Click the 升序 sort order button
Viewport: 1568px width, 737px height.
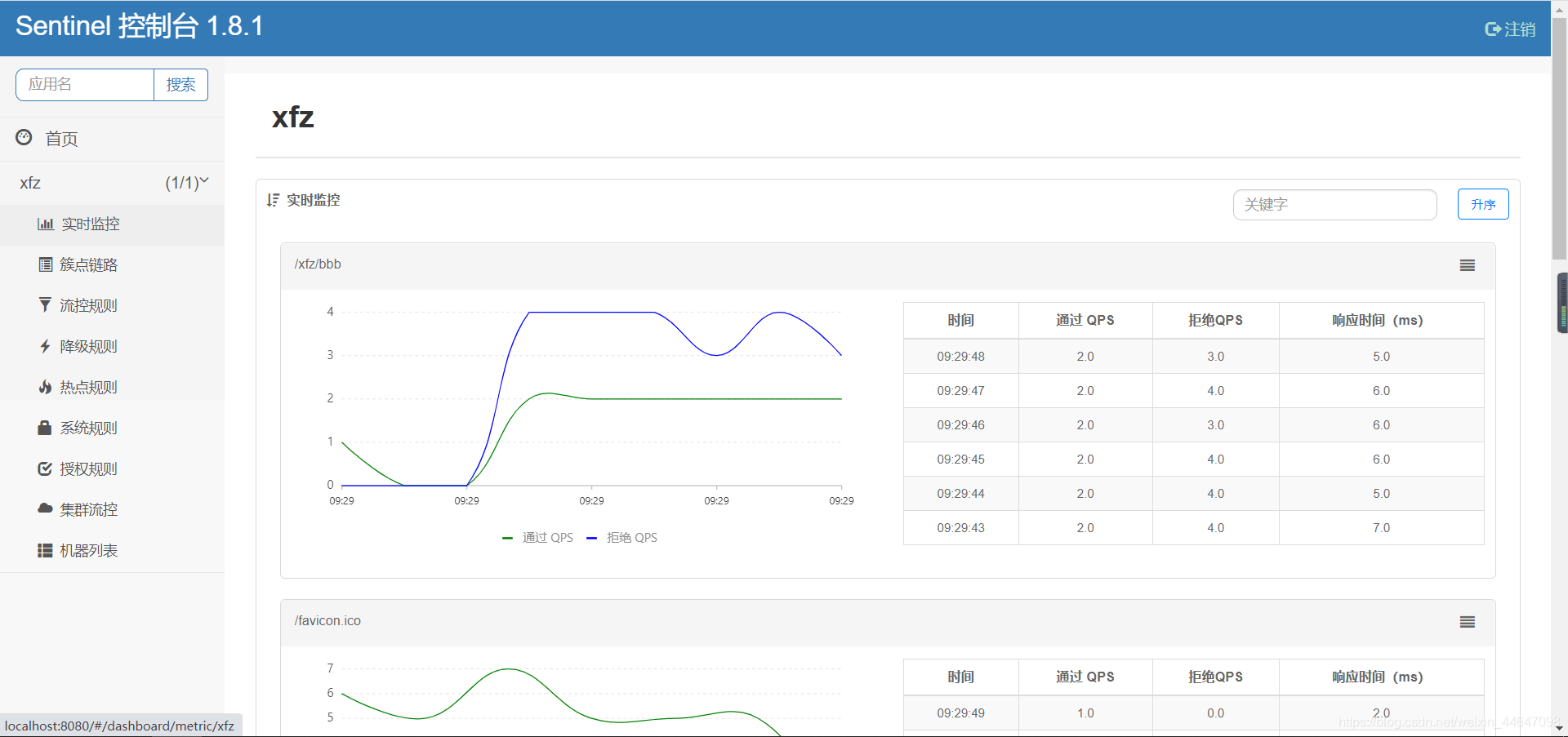[1483, 204]
